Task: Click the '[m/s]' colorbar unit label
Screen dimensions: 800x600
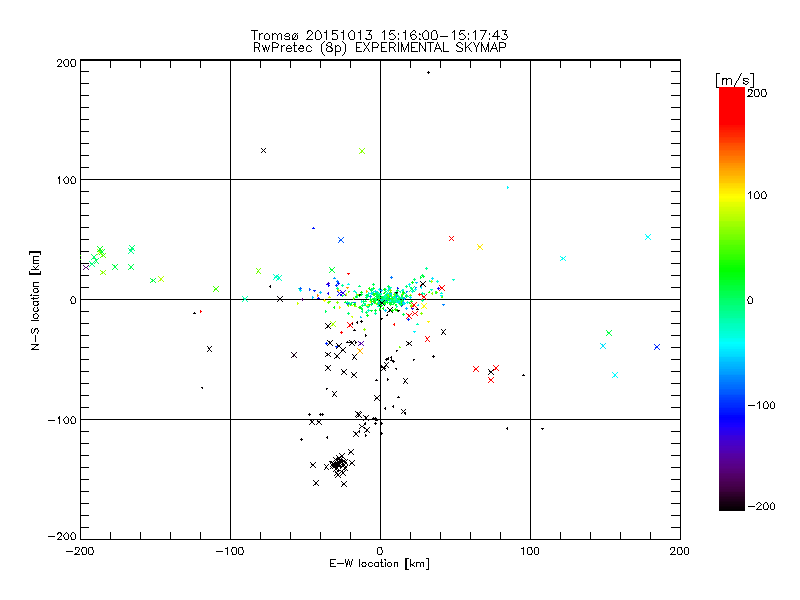Action: (x=735, y=80)
